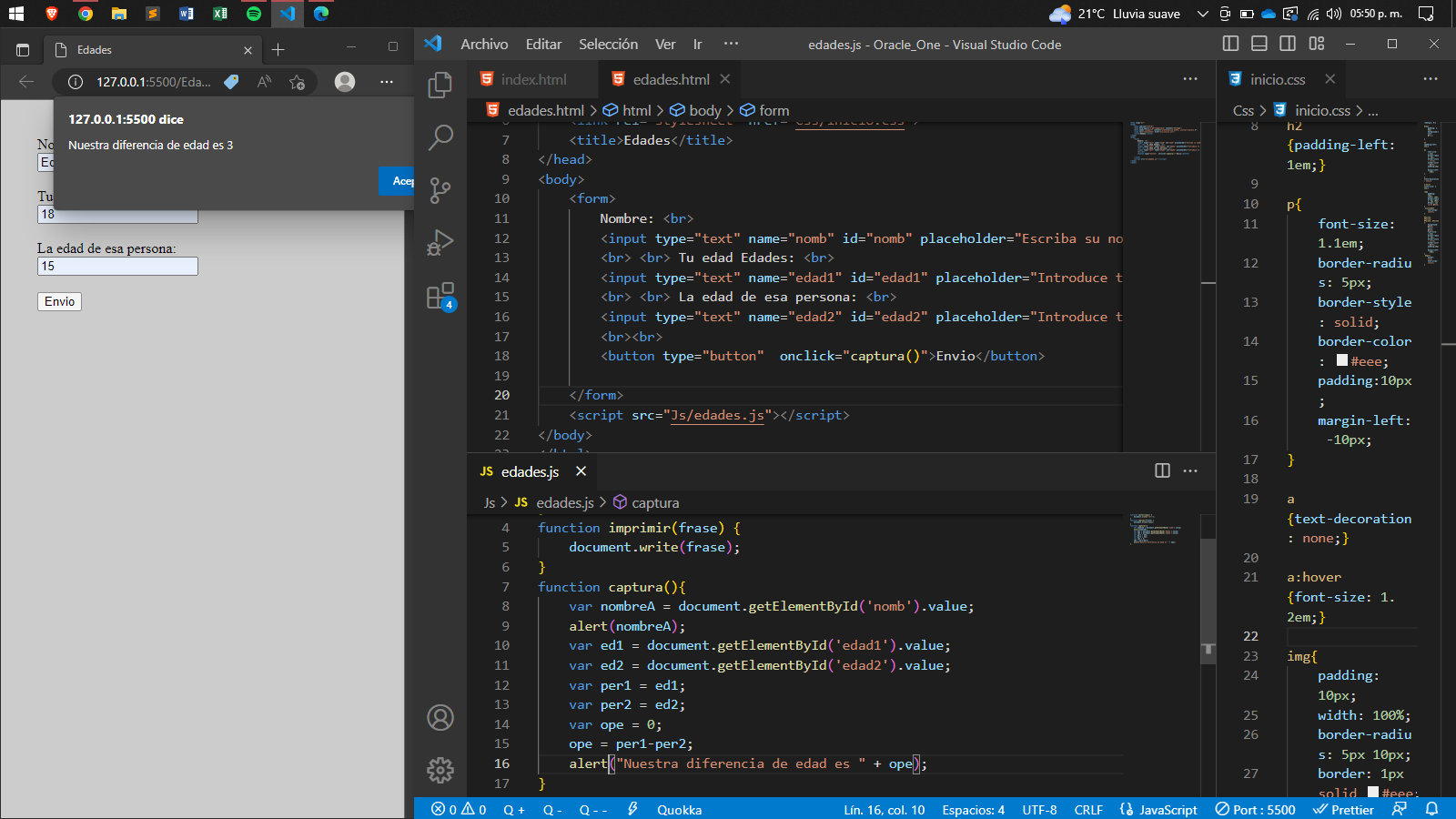
Task: Open the Search view in the activity bar
Action: point(440,137)
